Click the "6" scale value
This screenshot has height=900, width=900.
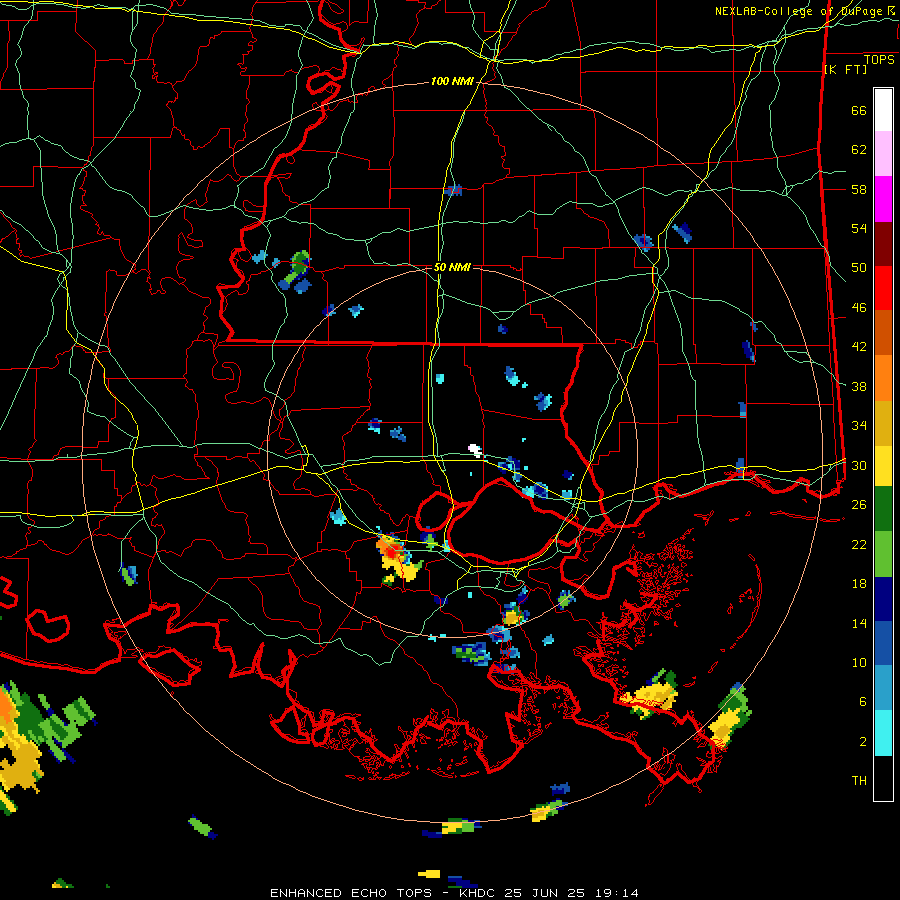(863, 702)
